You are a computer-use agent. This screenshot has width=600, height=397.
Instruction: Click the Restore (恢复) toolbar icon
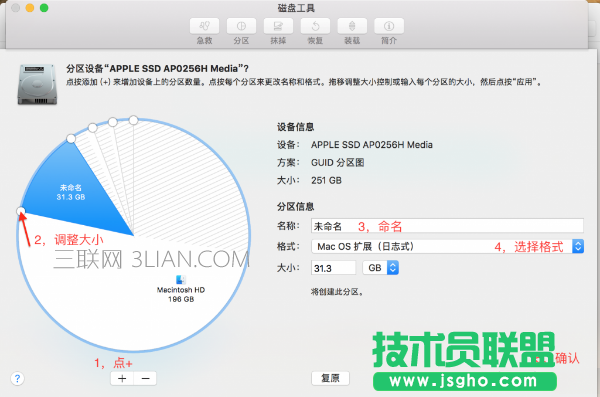pos(315,26)
